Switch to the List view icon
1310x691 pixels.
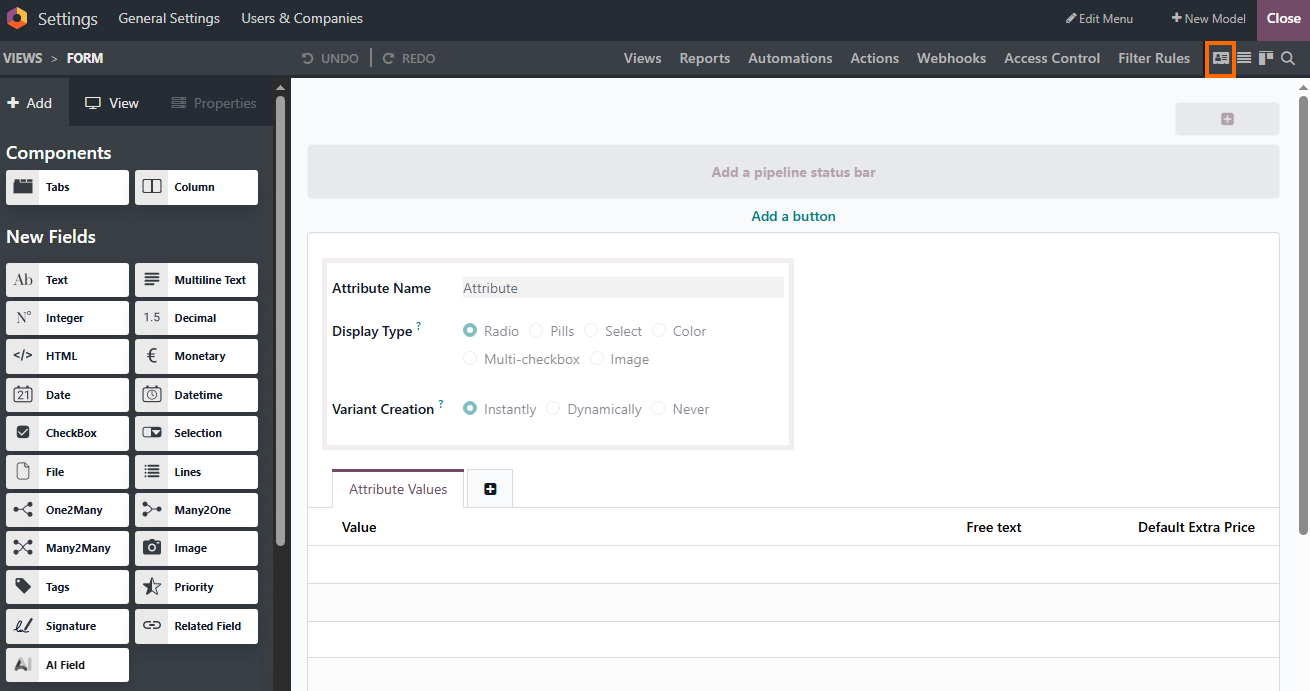[x=1244, y=58]
